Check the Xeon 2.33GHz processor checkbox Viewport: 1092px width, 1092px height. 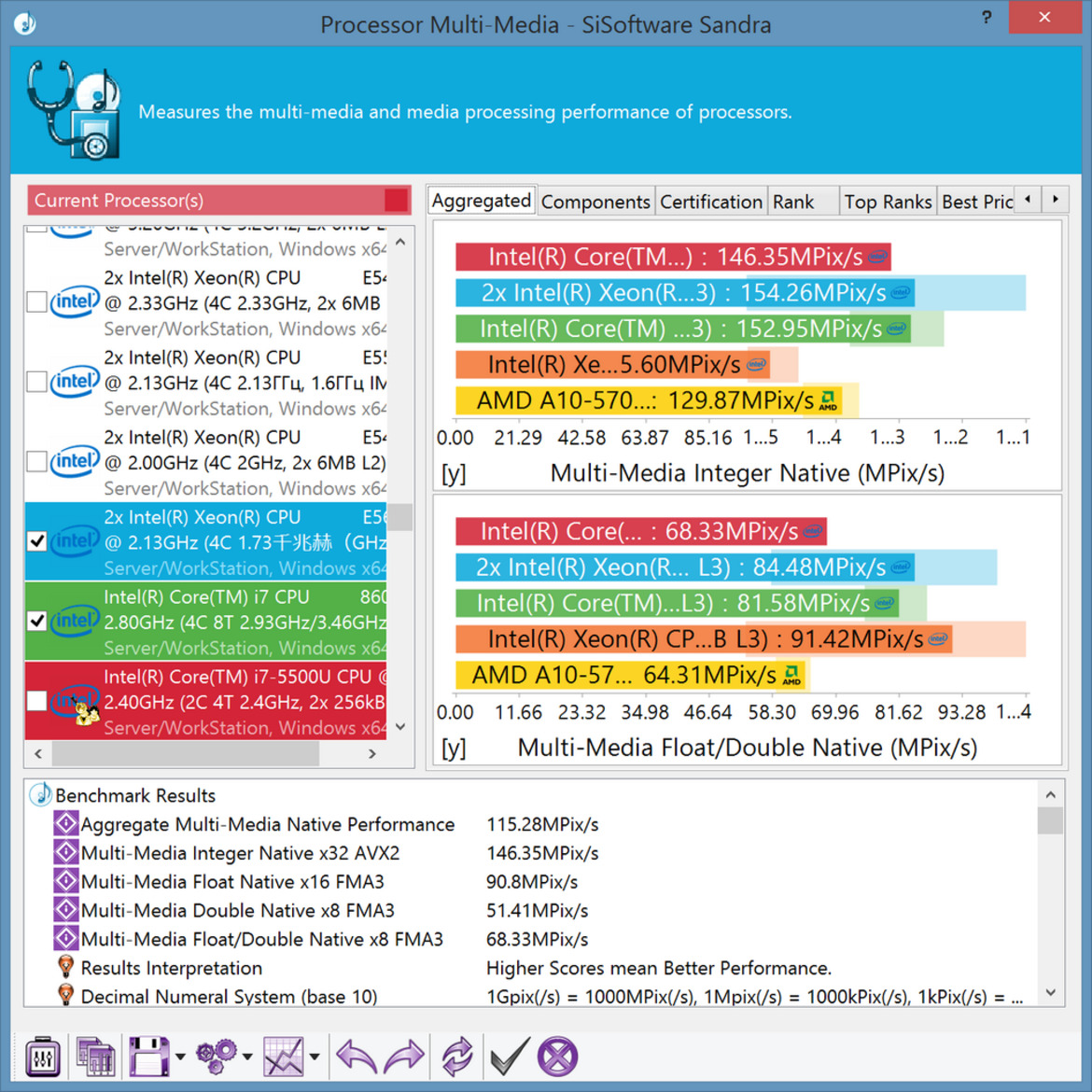click(x=37, y=301)
